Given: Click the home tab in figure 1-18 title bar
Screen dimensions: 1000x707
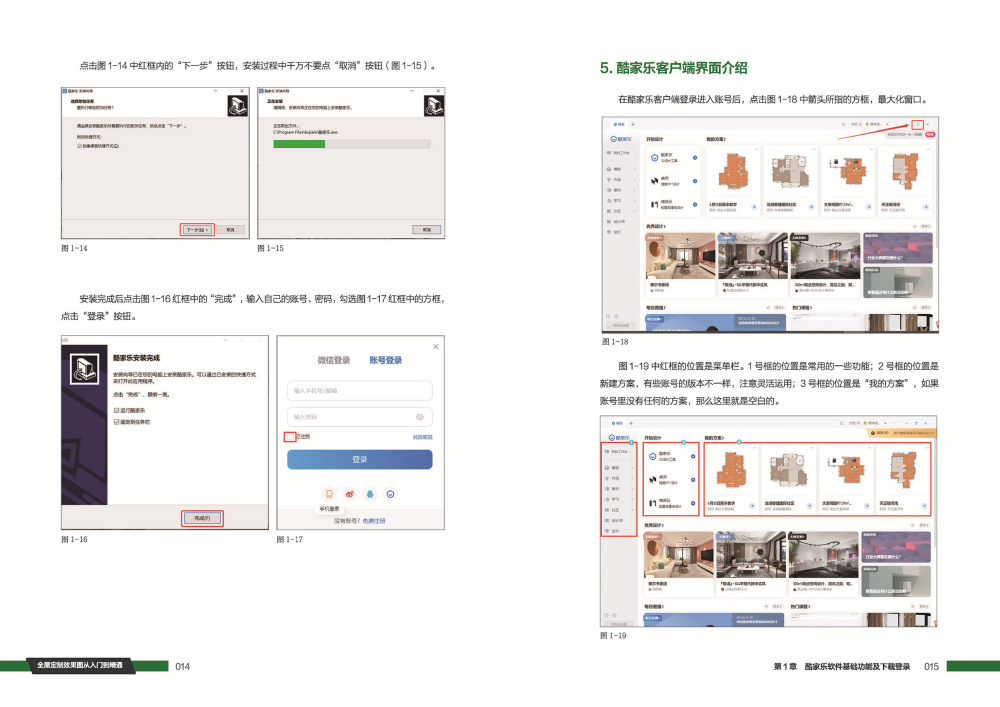Looking at the screenshot, I should click(618, 124).
